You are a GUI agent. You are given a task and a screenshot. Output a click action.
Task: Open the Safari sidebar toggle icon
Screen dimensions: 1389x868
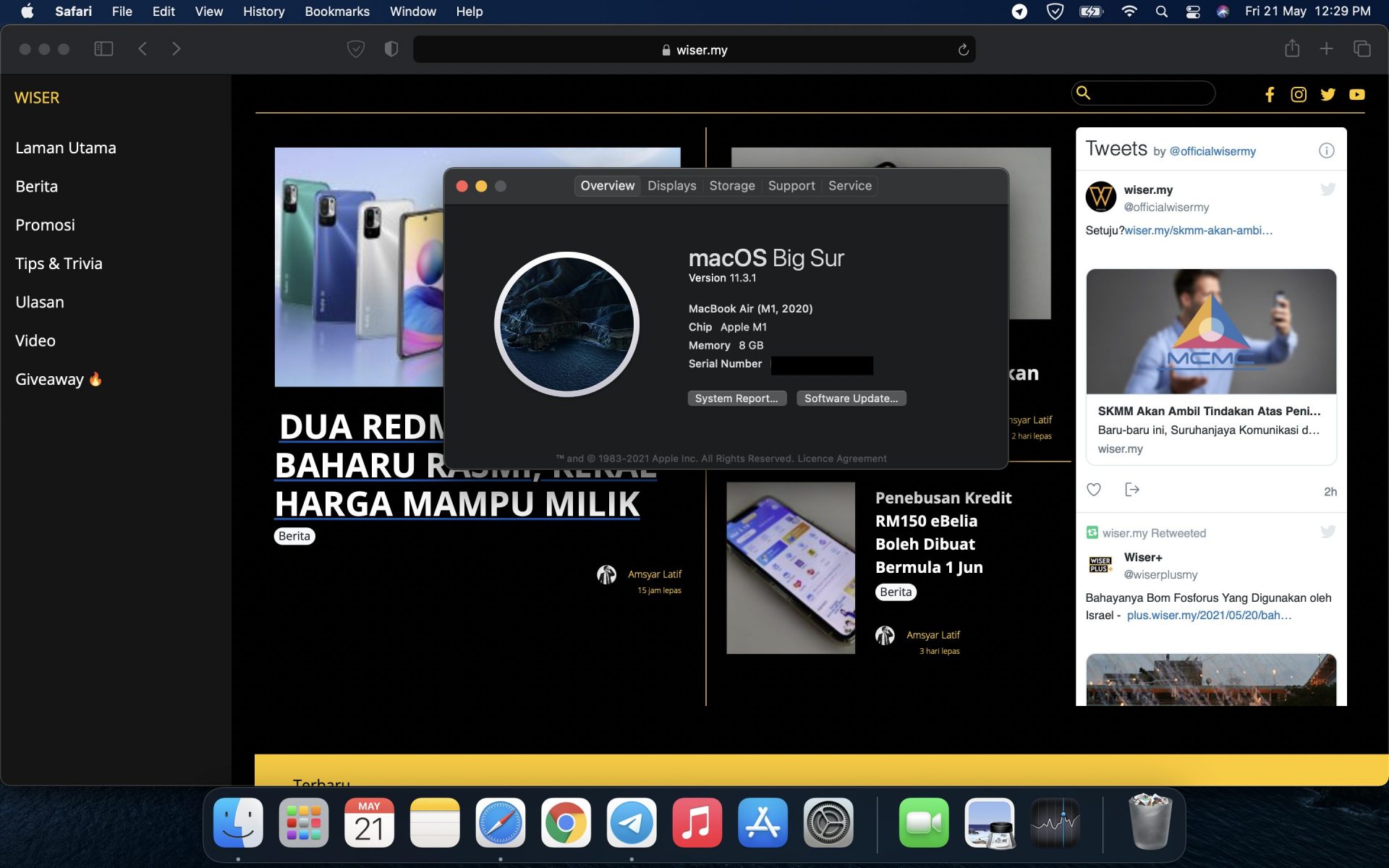[x=103, y=49]
